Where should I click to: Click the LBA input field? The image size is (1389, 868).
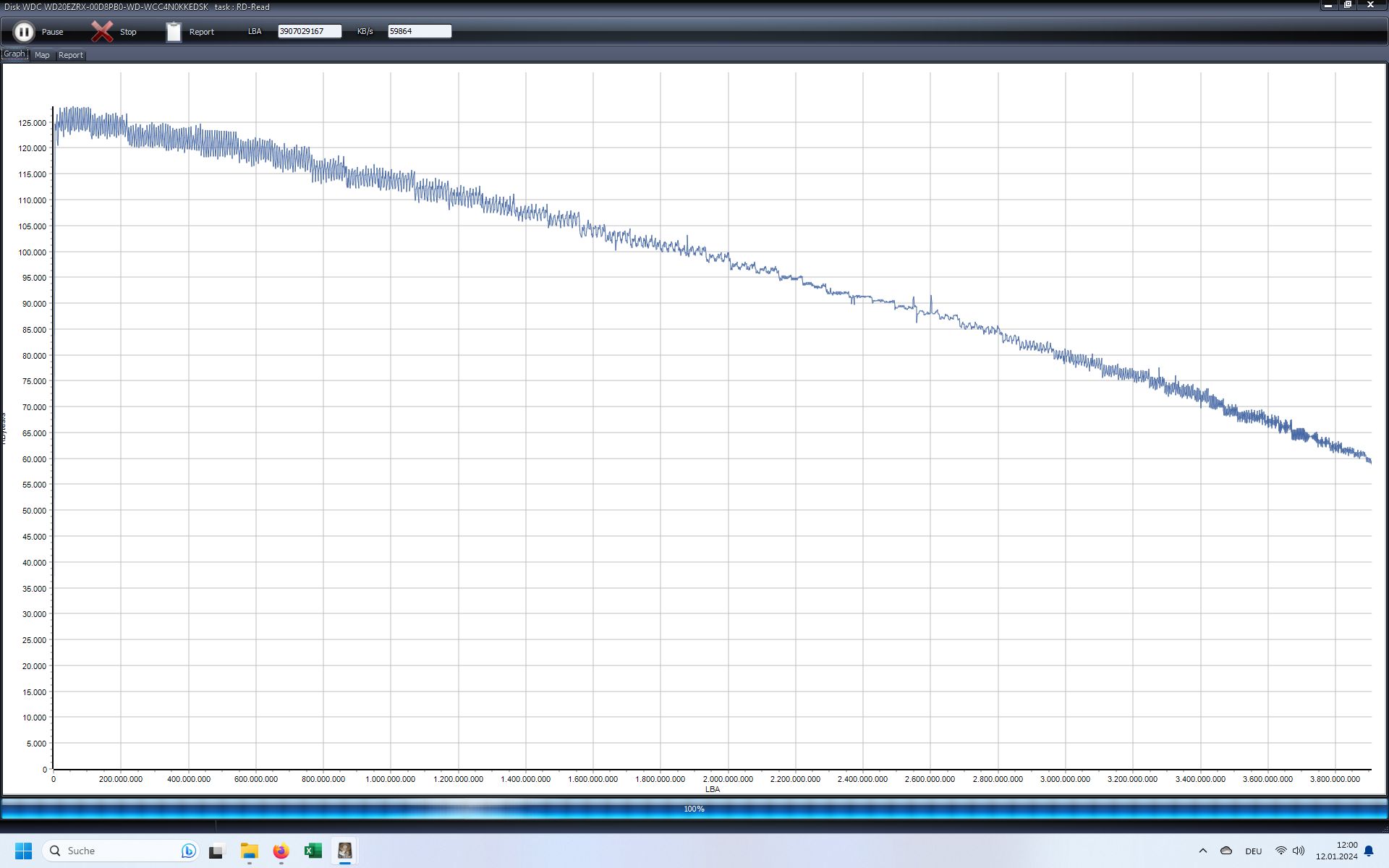(x=309, y=31)
